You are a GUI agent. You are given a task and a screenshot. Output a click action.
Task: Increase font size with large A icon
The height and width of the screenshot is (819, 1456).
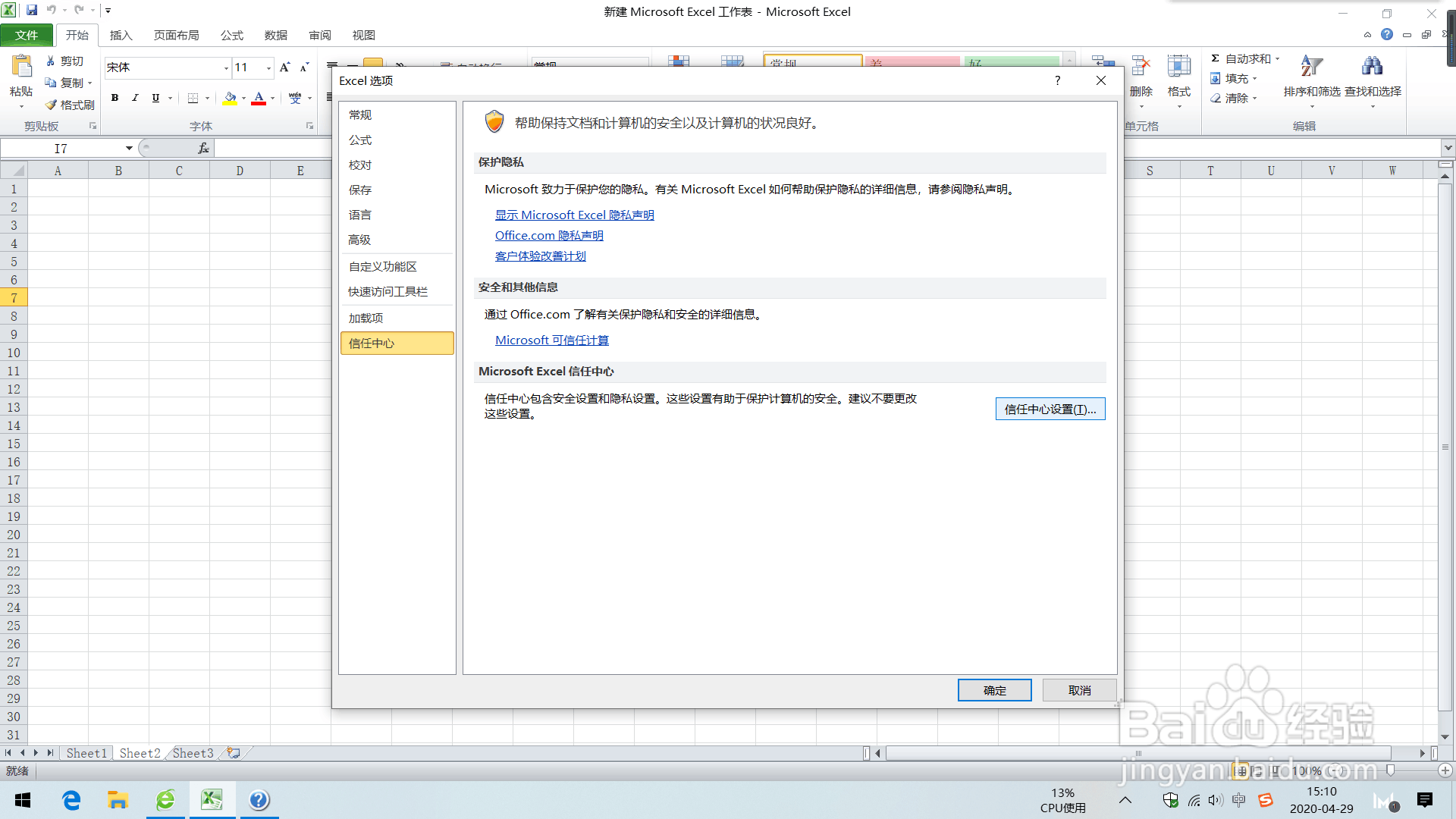(x=284, y=67)
